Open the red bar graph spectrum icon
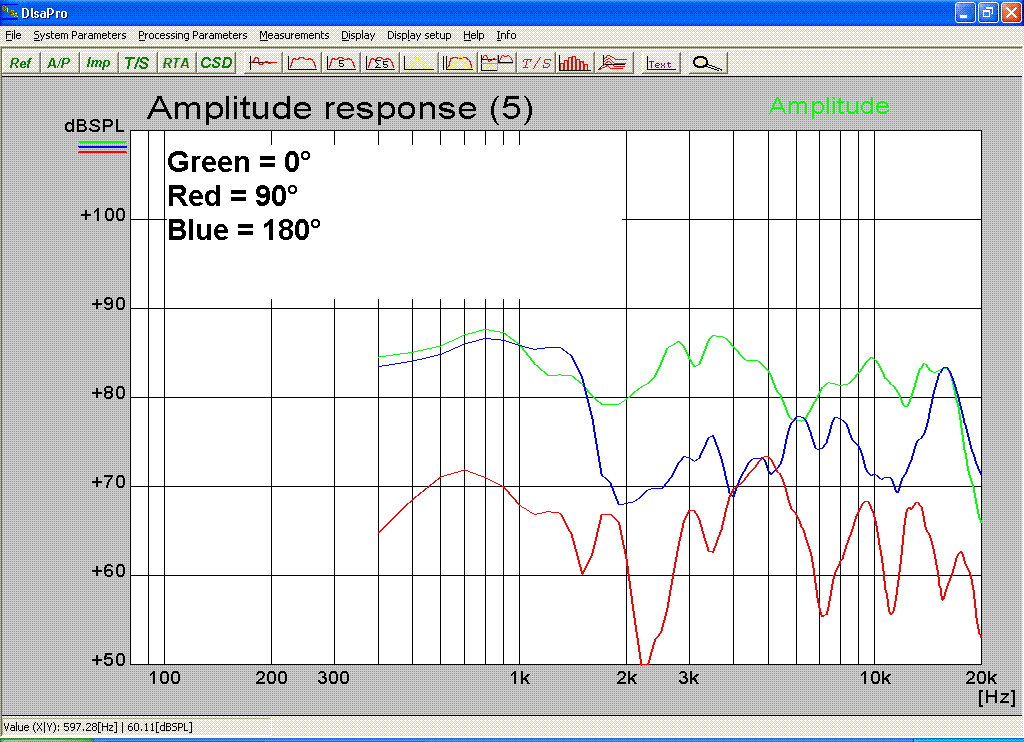The image size is (1024, 742). coord(575,63)
